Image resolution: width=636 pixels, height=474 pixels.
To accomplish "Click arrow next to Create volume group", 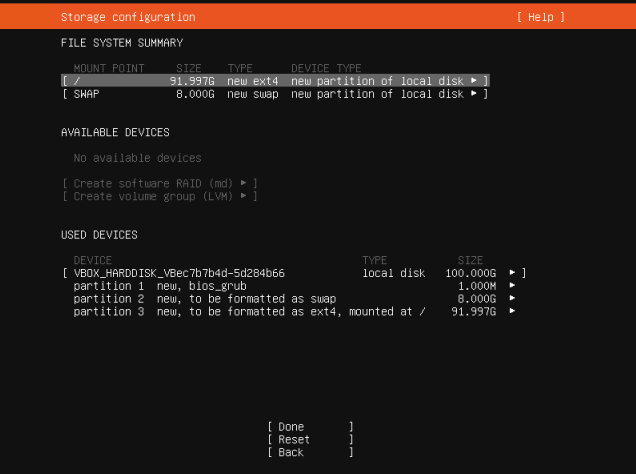I will click(x=243, y=196).
